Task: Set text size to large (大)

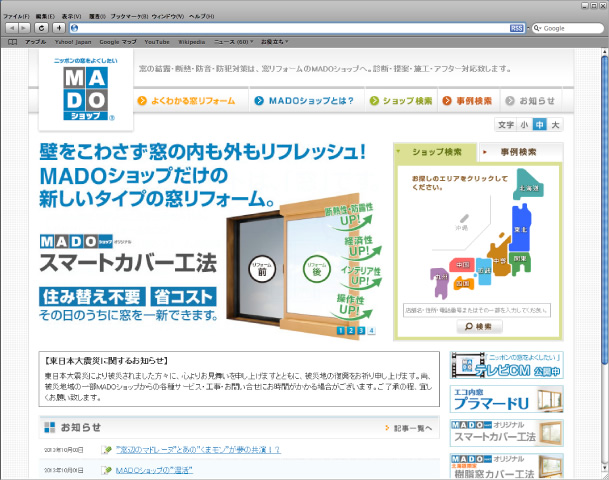Action: pyautogui.click(x=555, y=125)
